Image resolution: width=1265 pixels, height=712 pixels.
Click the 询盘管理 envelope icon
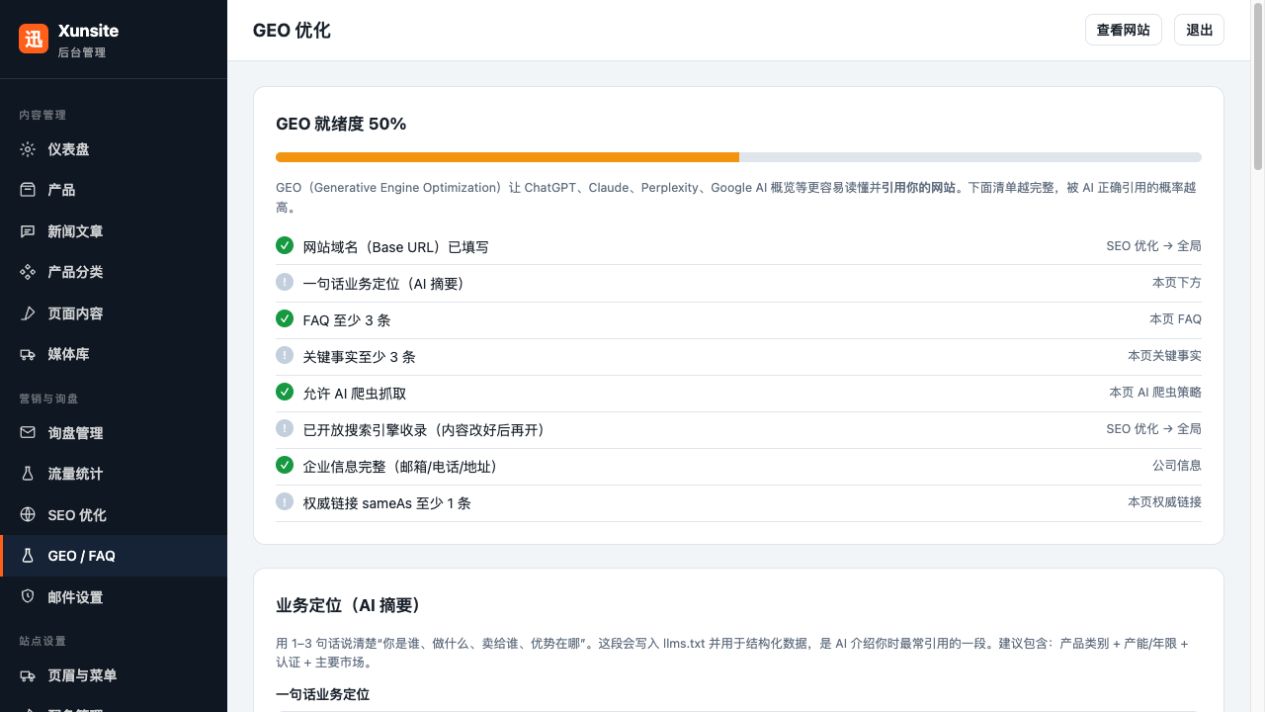[x=28, y=433]
